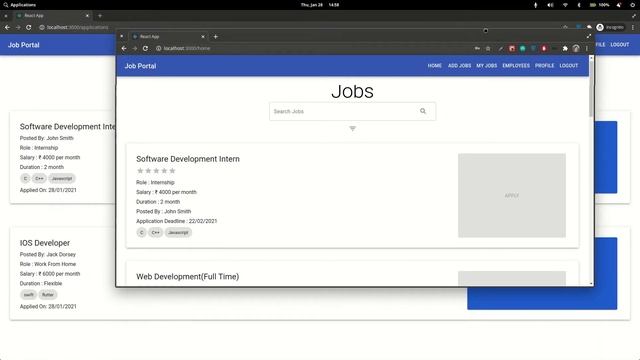Click the dark blue extension icon in front toolbar
This screenshot has width=640, height=360.
(x=533, y=48)
